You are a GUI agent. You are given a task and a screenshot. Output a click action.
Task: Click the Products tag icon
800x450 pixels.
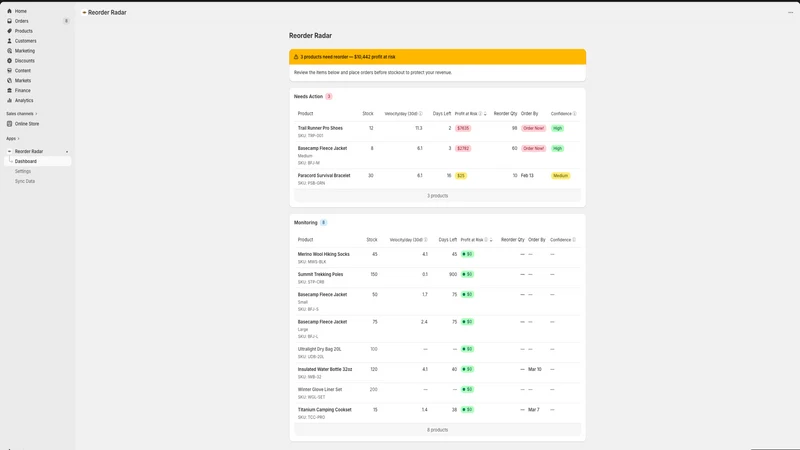(x=9, y=31)
